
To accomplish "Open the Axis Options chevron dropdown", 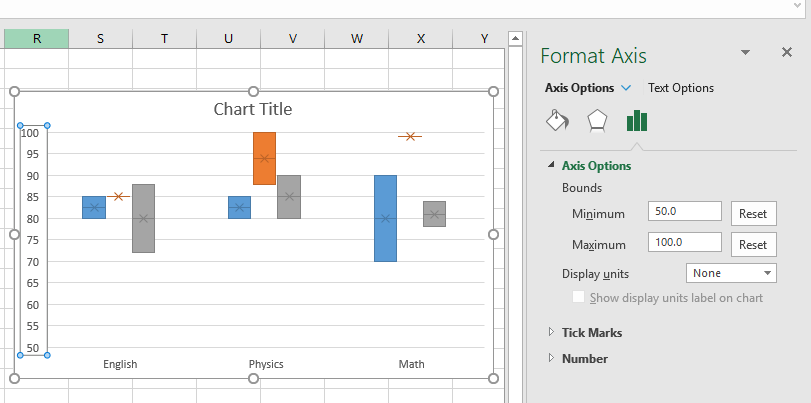I will point(626,88).
